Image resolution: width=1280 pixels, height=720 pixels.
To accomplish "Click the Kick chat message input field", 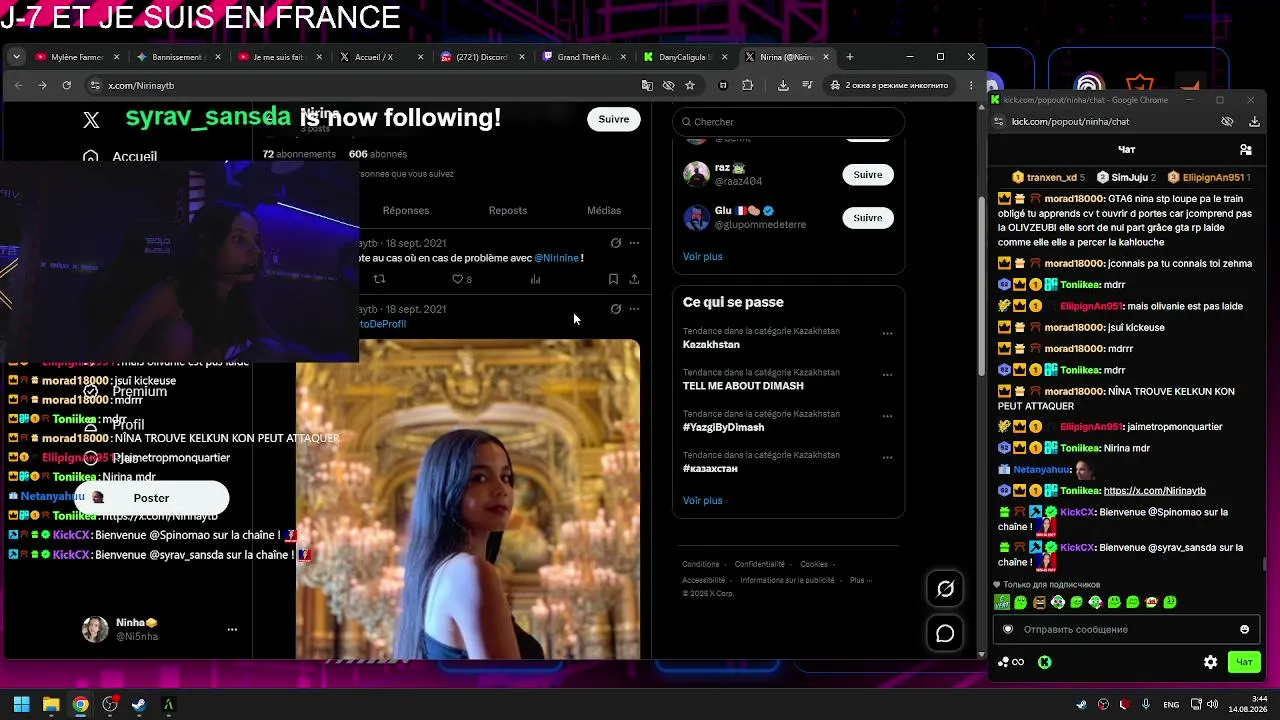I will (x=1125, y=629).
